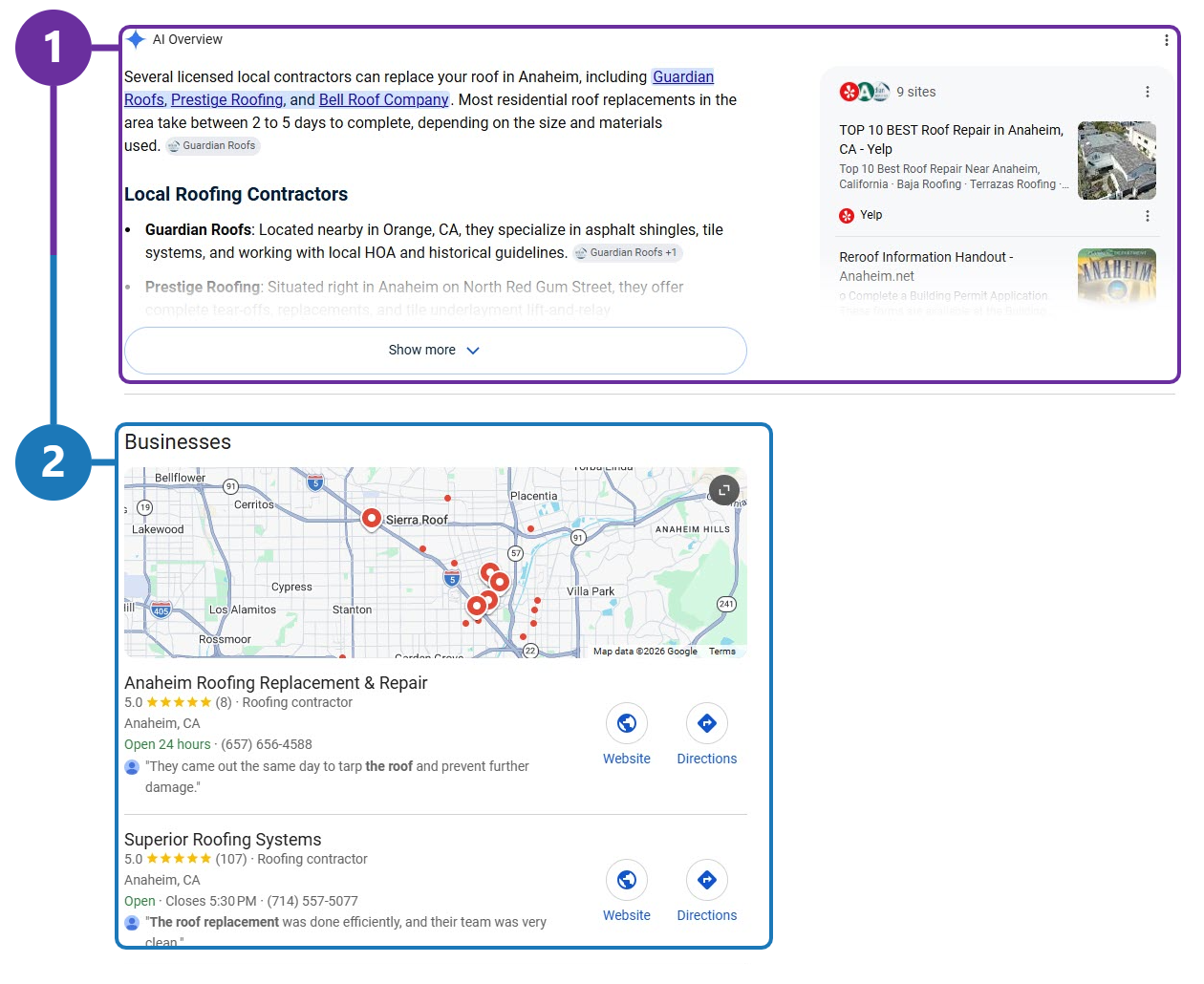Open the Guardian Roofs link in the overview

683,77
